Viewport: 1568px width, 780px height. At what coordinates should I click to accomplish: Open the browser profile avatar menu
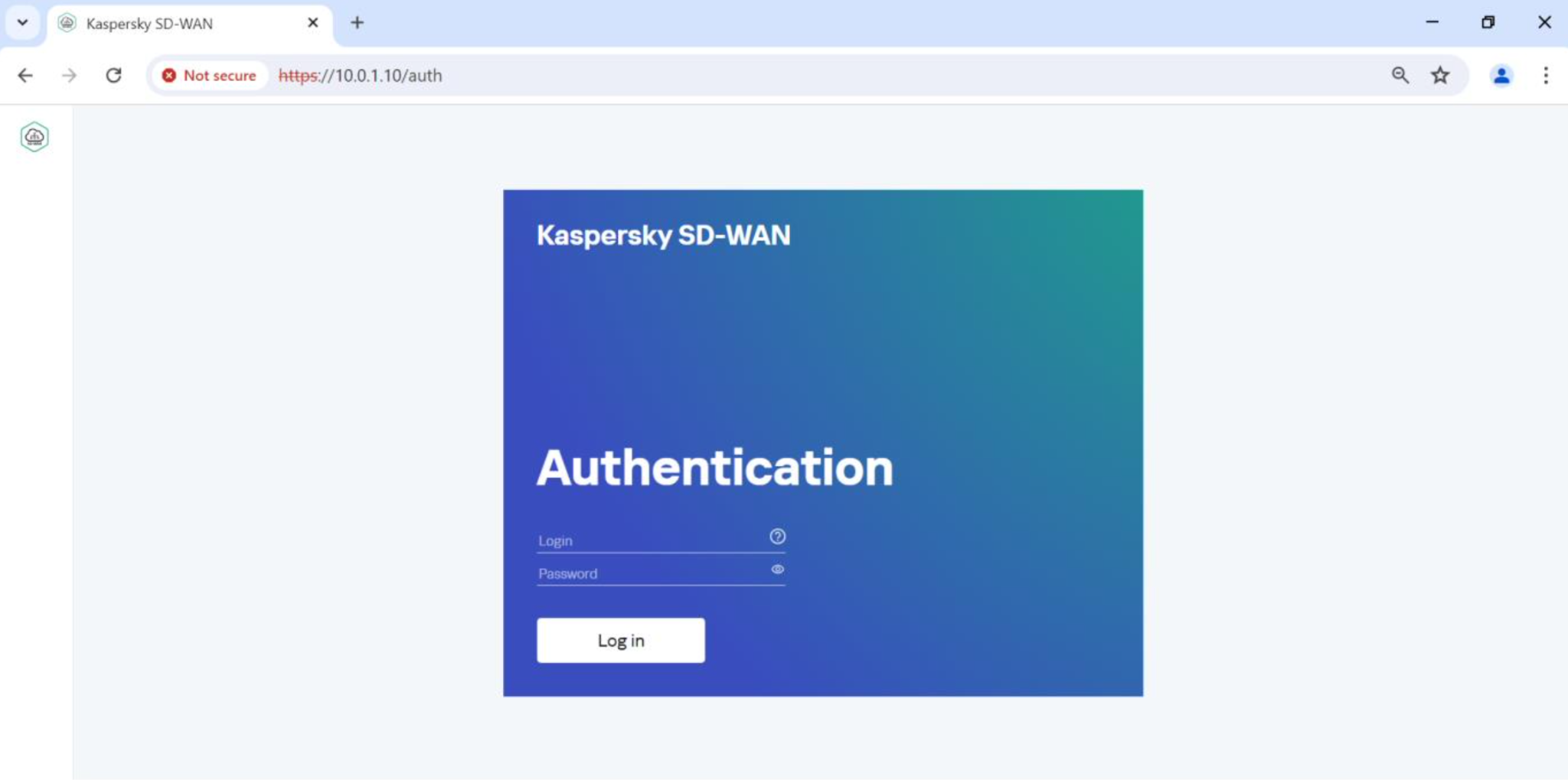coord(1501,75)
